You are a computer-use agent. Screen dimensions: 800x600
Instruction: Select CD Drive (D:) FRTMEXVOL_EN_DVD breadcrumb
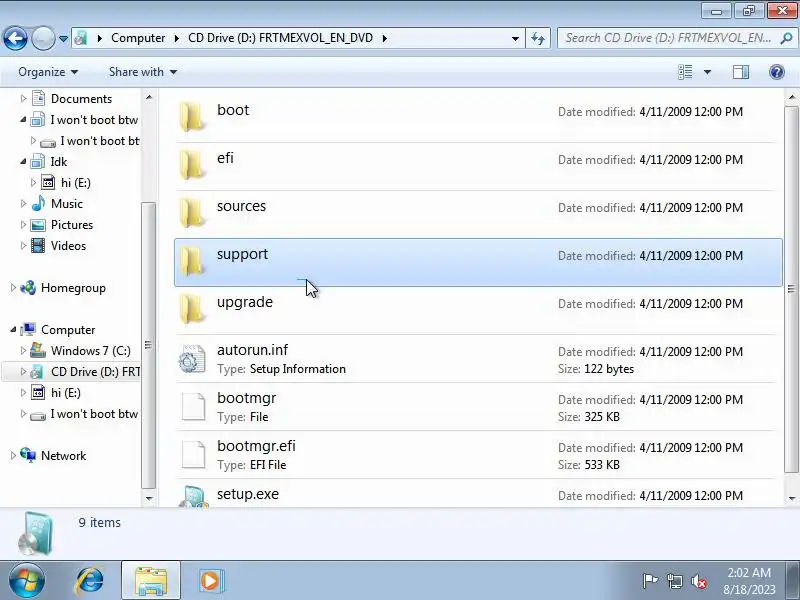pos(280,38)
